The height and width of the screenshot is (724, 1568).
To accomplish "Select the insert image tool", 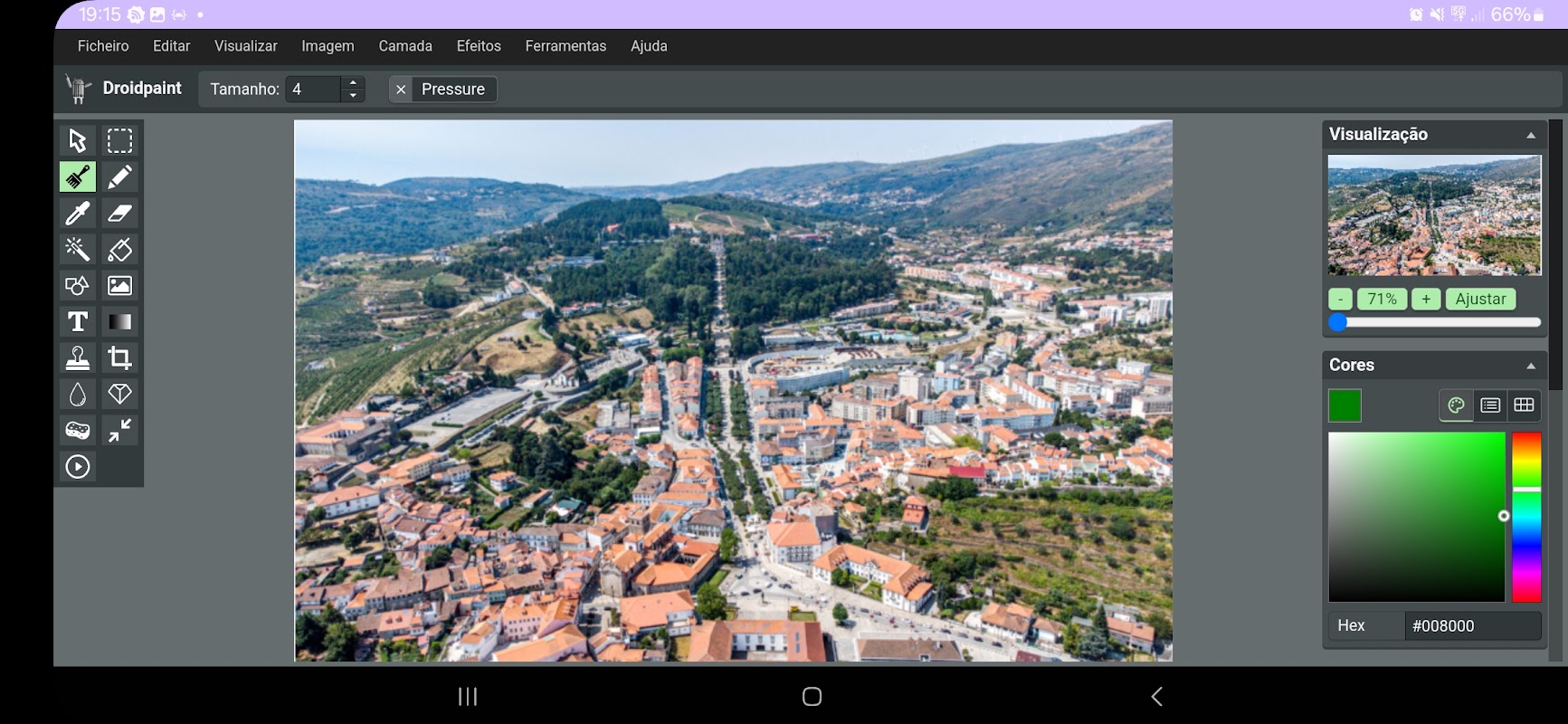I will [x=119, y=285].
